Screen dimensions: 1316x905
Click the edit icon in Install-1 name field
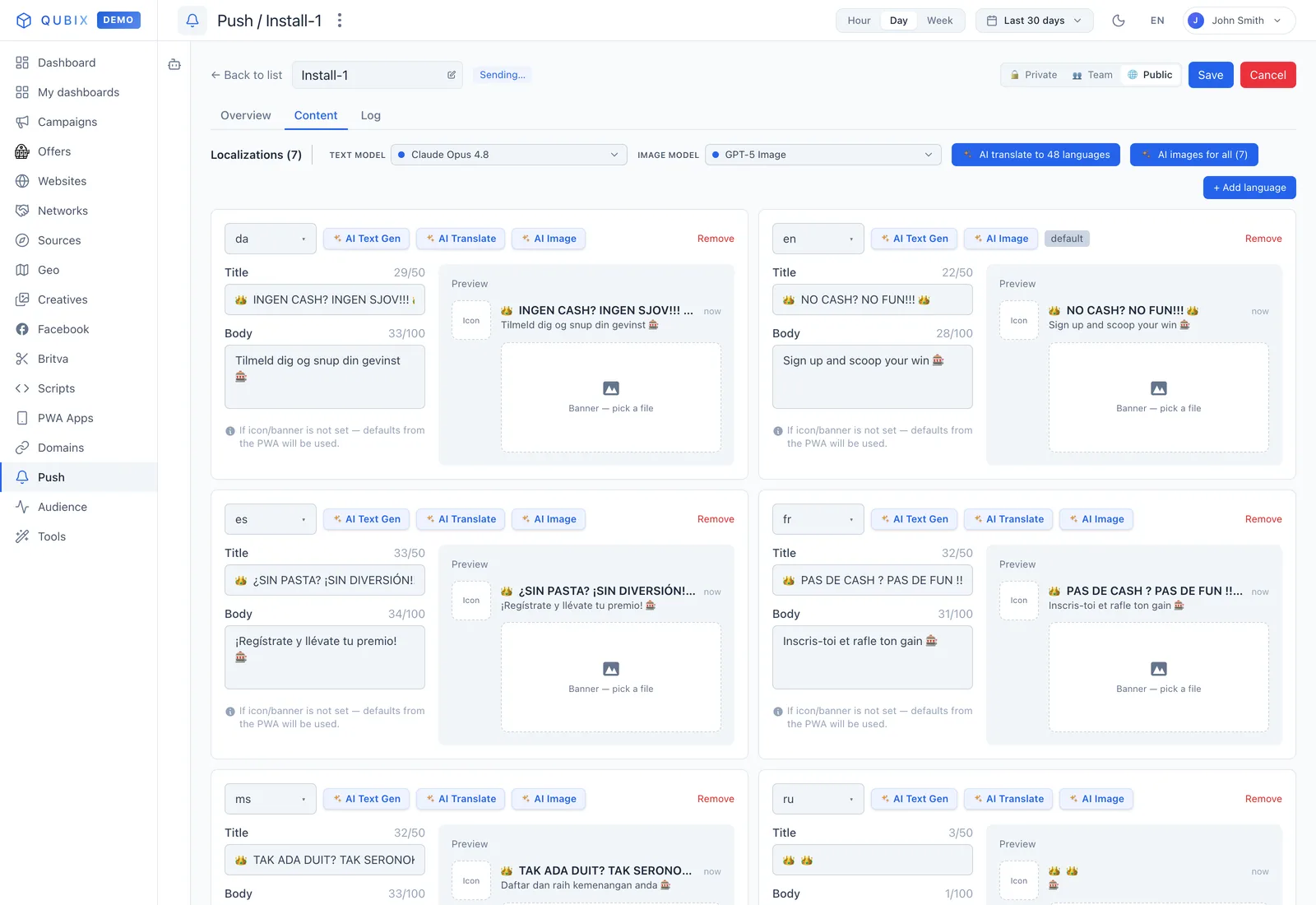coord(452,75)
